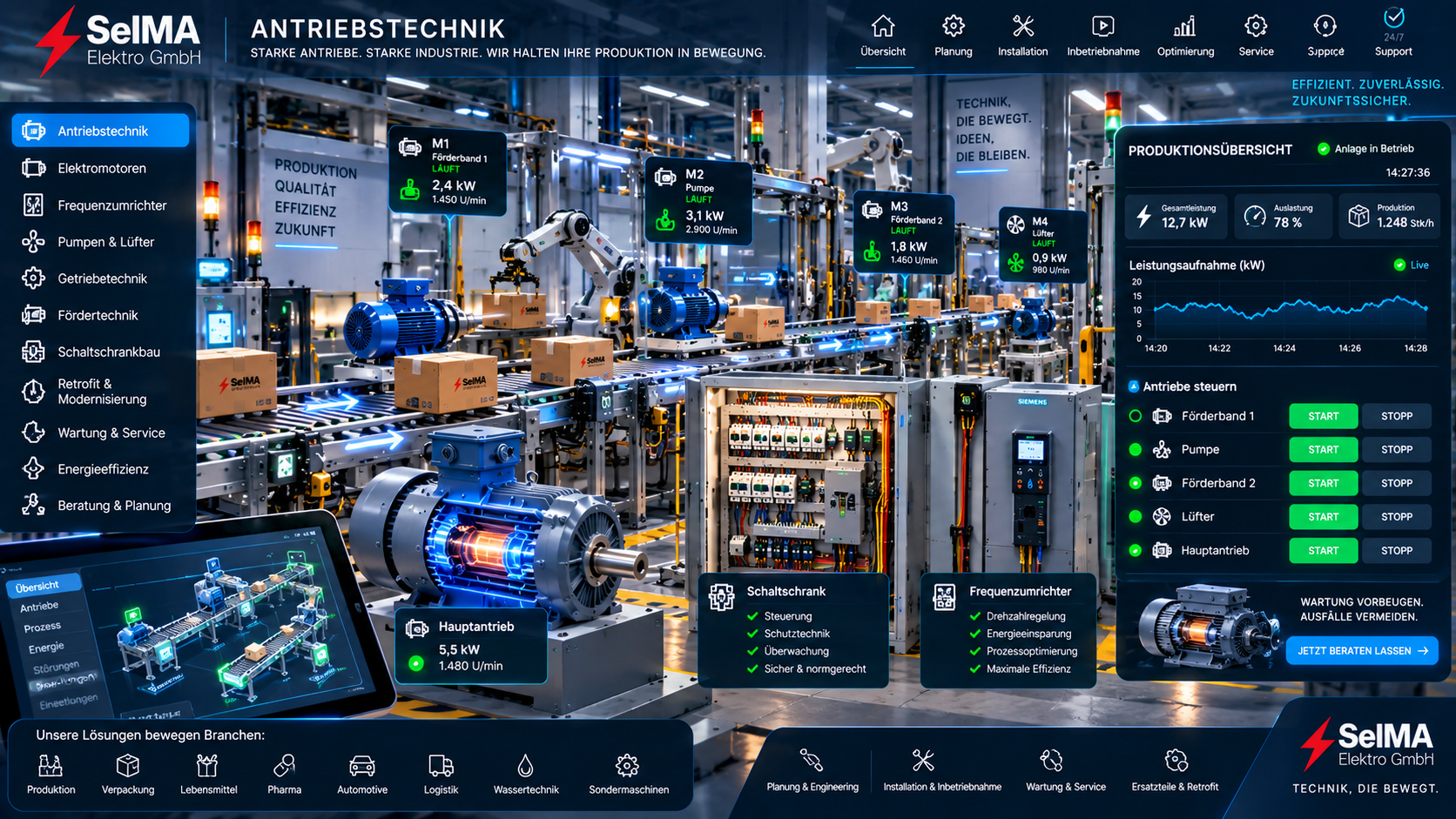
Task: Click the Optimierung chart icon
Action: coord(1185,26)
